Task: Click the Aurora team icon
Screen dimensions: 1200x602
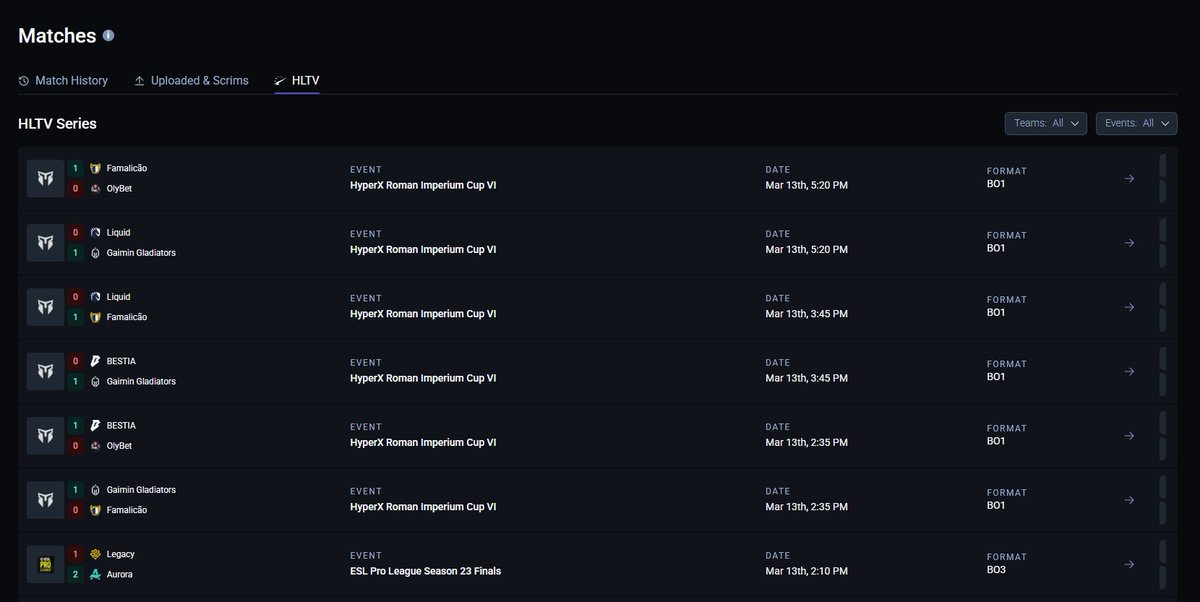Action: point(95,574)
